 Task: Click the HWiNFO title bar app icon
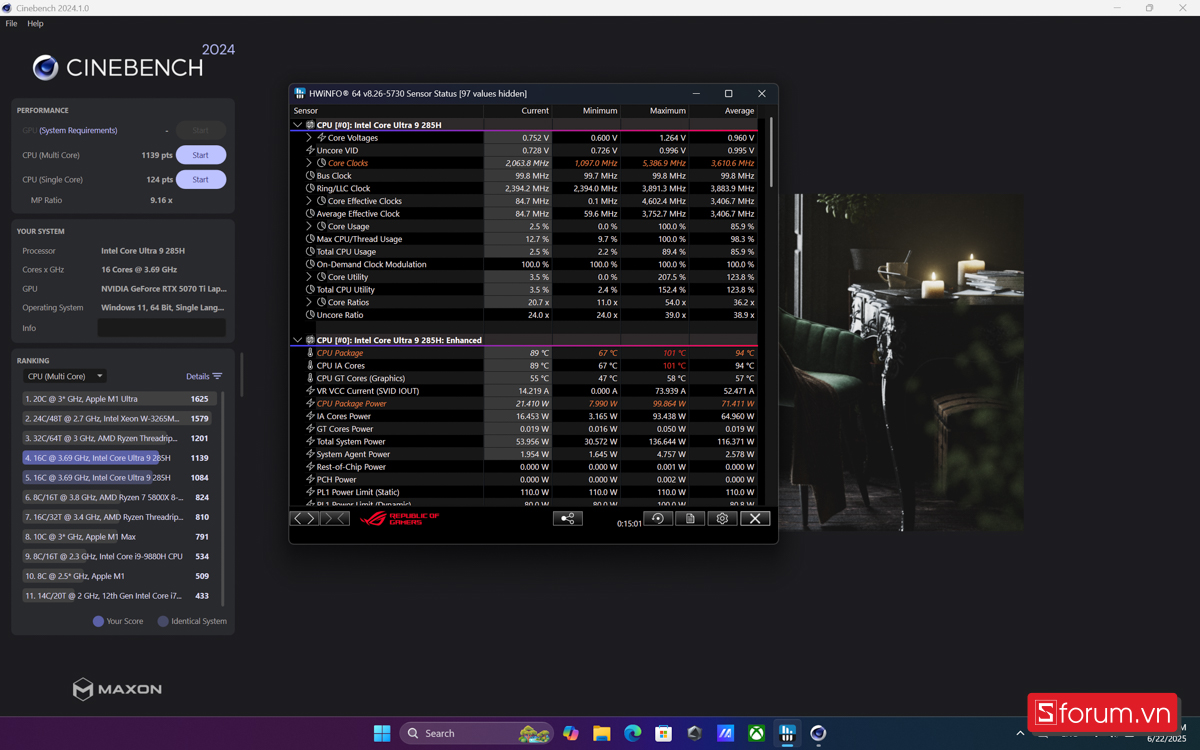click(300, 93)
